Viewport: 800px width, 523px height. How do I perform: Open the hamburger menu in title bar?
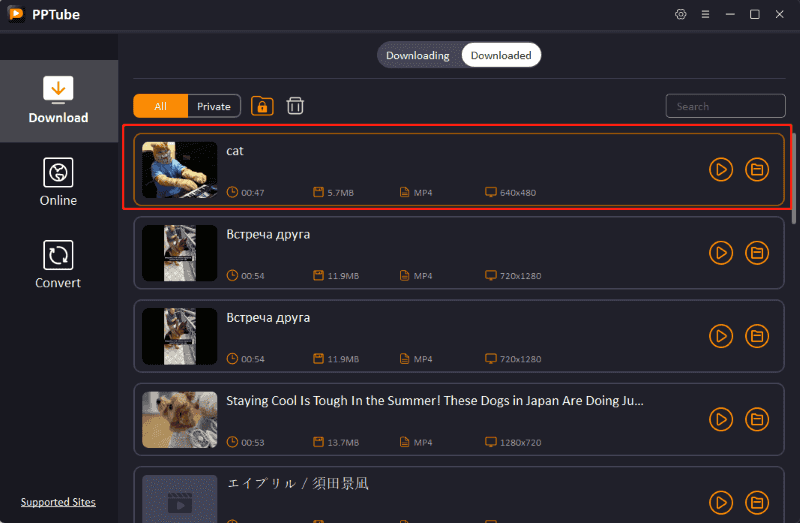tap(705, 14)
